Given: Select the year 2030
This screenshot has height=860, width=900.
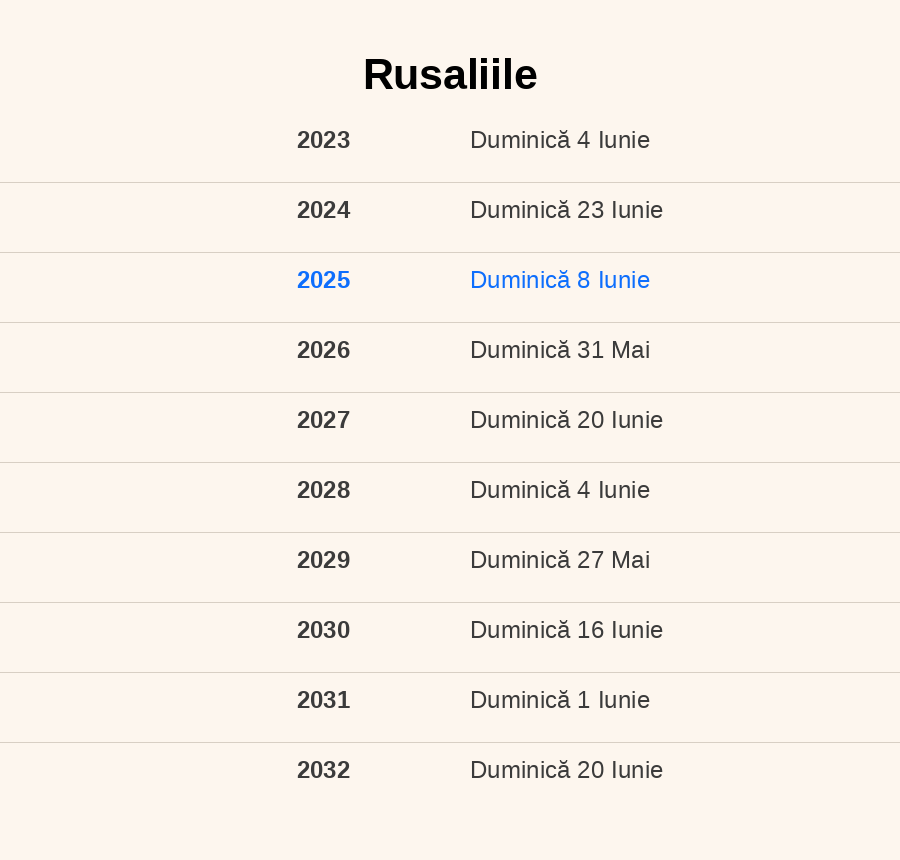Looking at the screenshot, I should pyautogui.click(x=323, y=630).
